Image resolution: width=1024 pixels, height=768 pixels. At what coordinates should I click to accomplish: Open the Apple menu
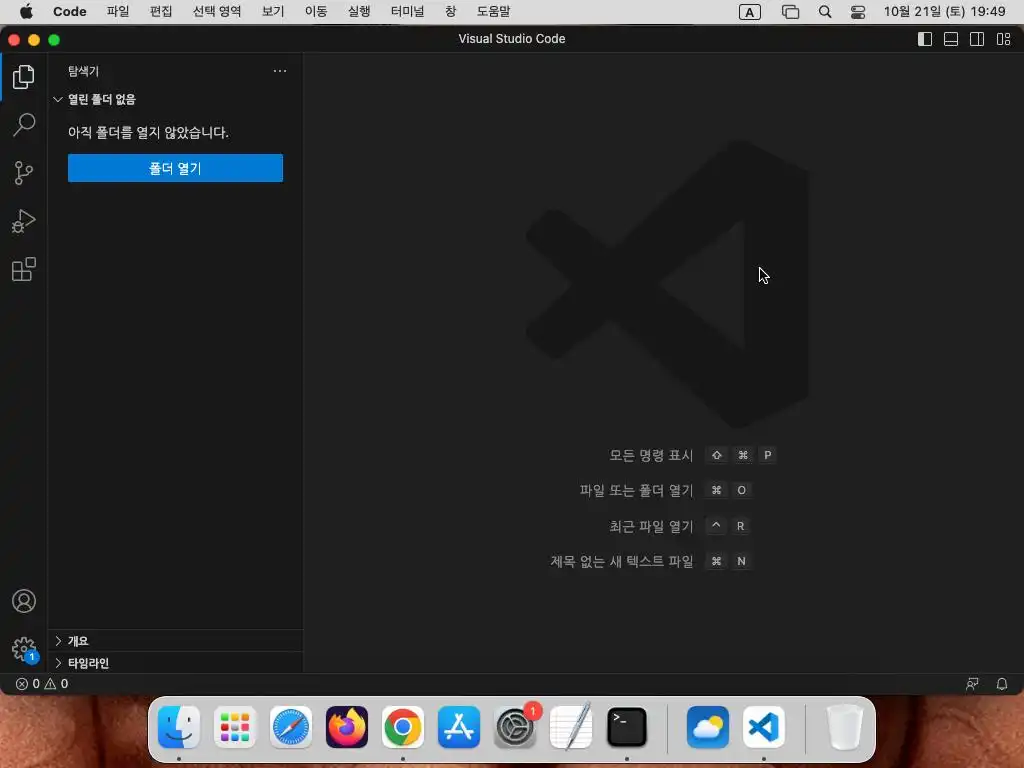26,12
